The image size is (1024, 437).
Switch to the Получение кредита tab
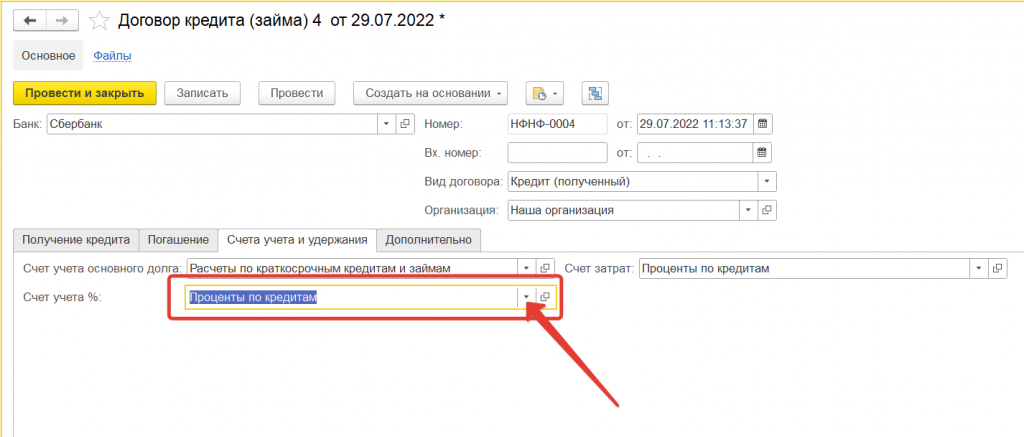tap(76, 240)
